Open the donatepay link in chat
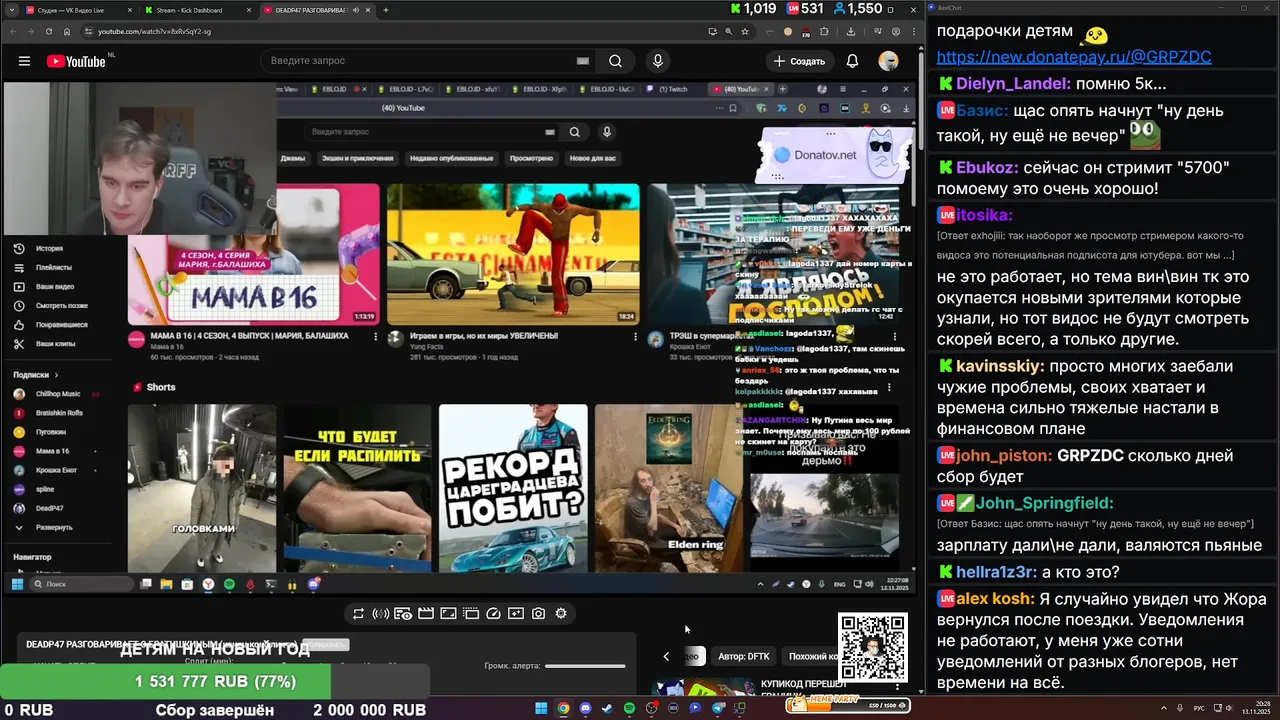 pos(1074,57)
